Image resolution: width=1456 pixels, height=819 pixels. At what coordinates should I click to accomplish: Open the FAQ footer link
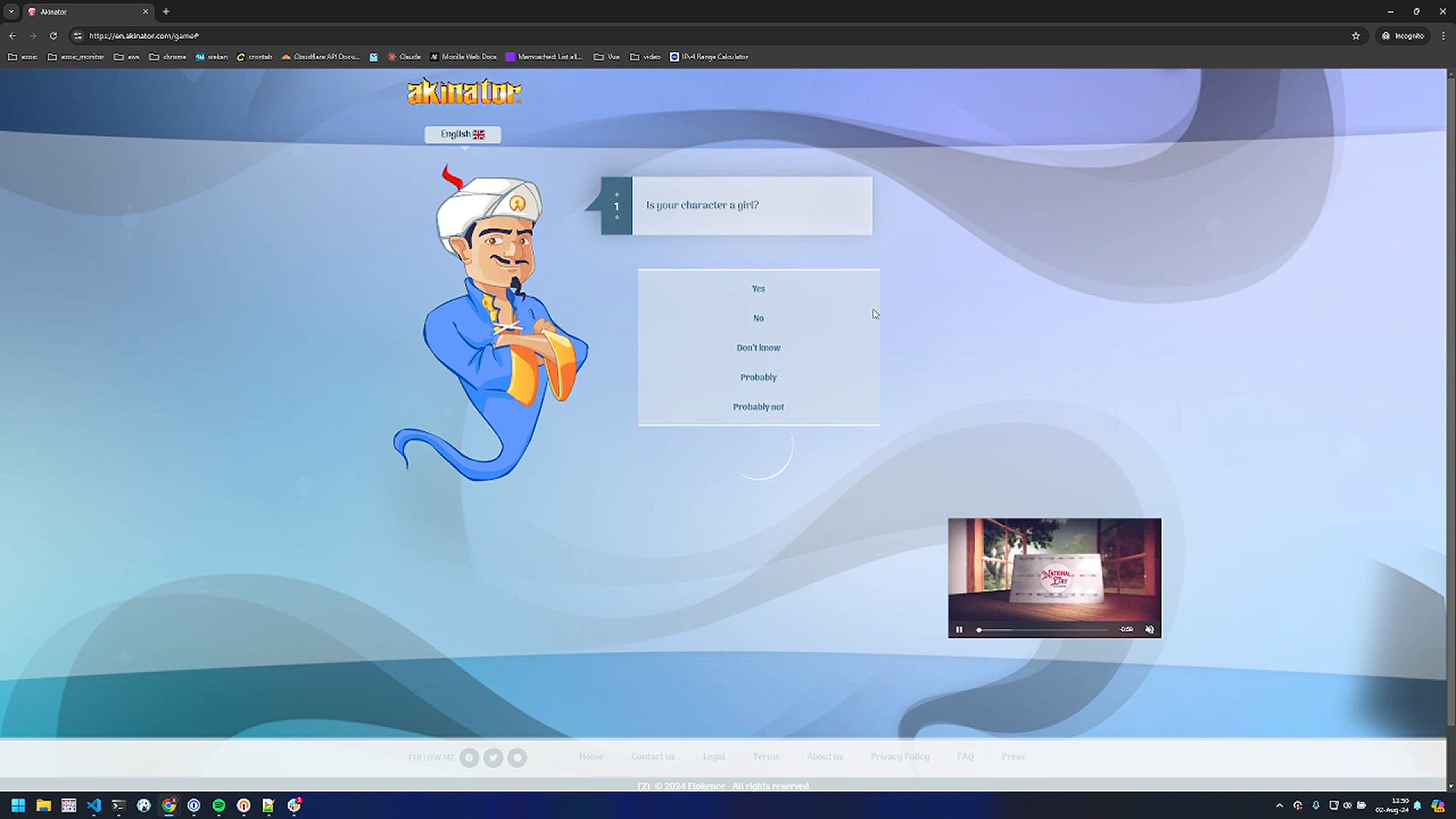click(x=965, y=756)
